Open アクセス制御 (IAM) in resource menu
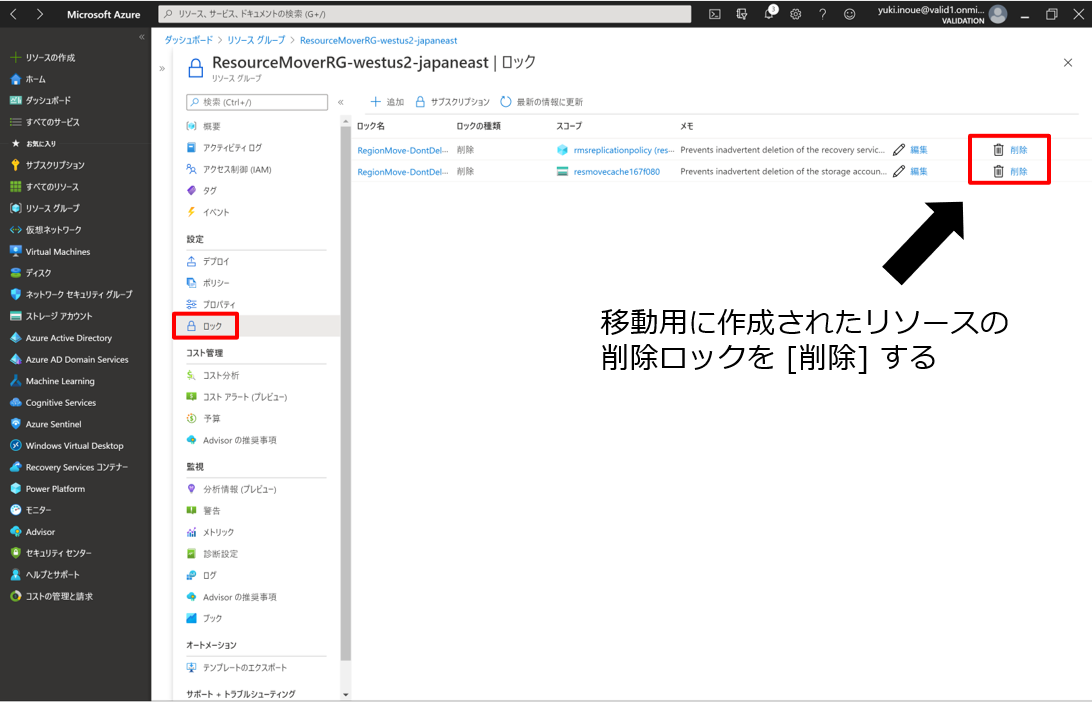 coord(229,169)
